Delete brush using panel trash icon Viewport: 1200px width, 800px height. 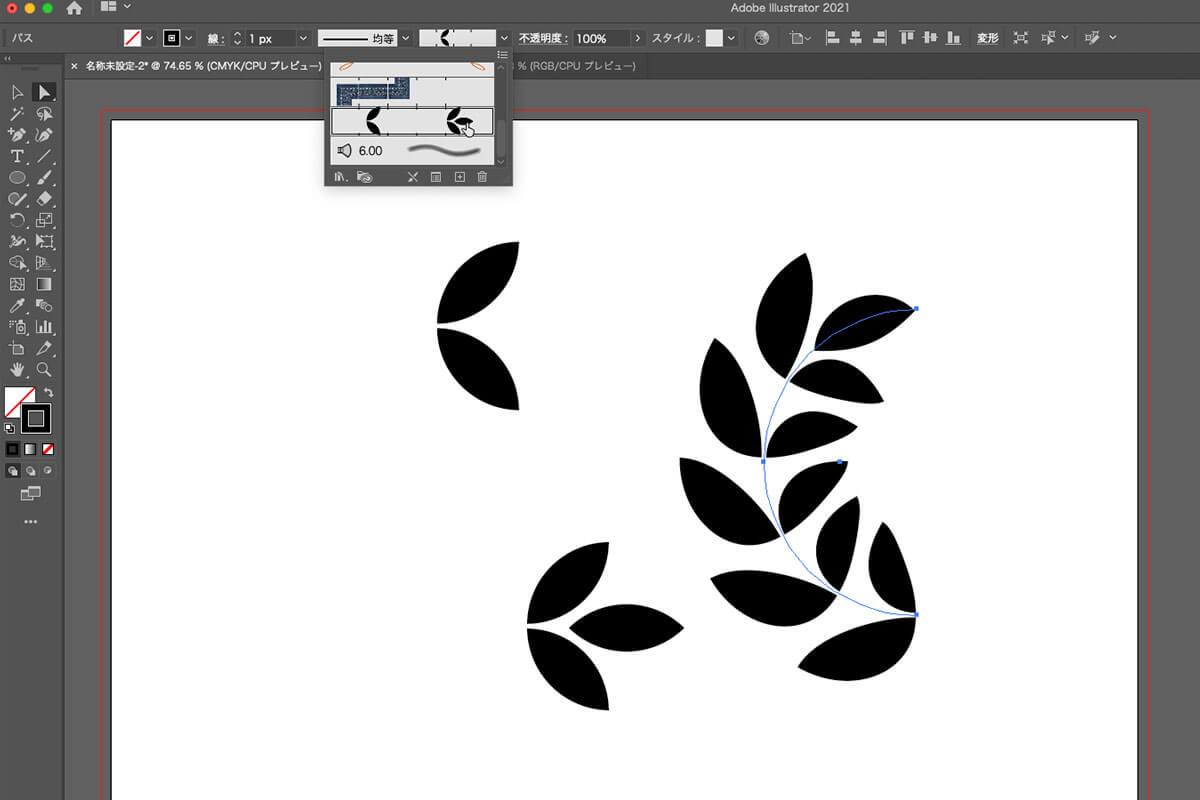point(482,177)
